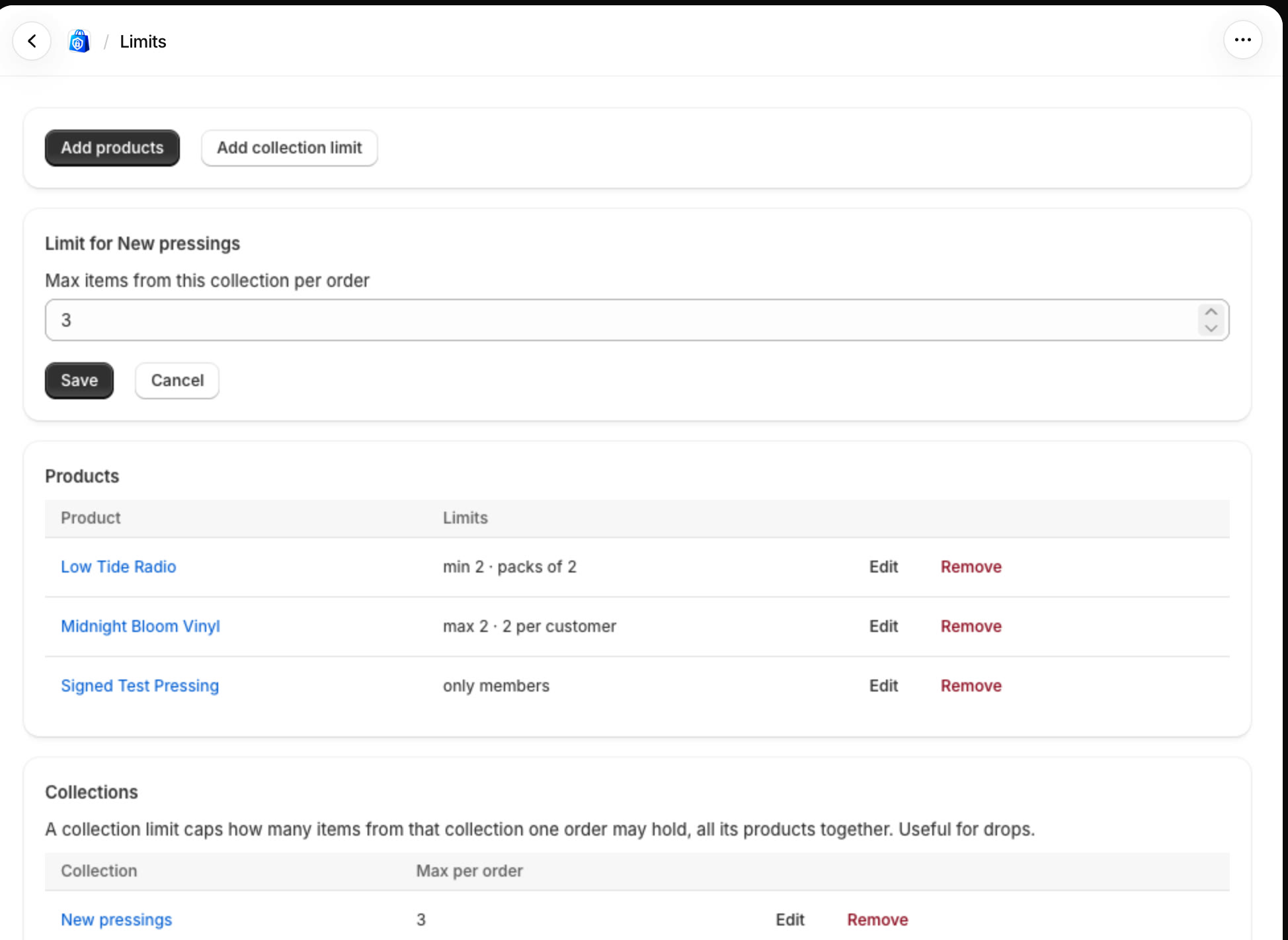
Task: Click the 'min 2 · packs of 2' cell
Action: [510, 567]
